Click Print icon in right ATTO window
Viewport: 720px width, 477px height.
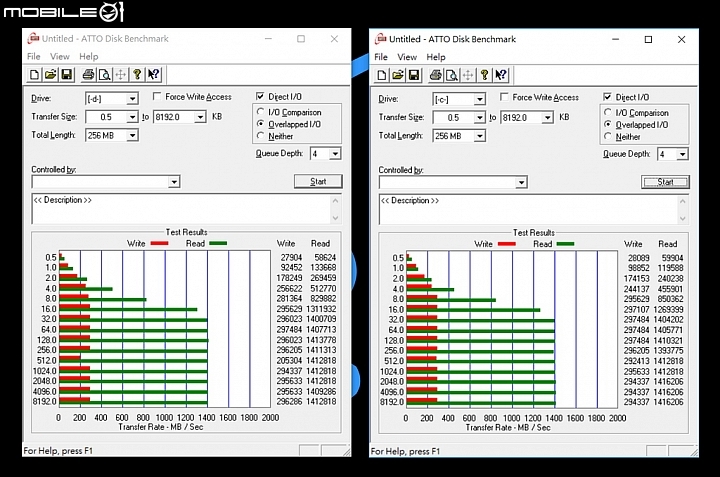[435, 75]
